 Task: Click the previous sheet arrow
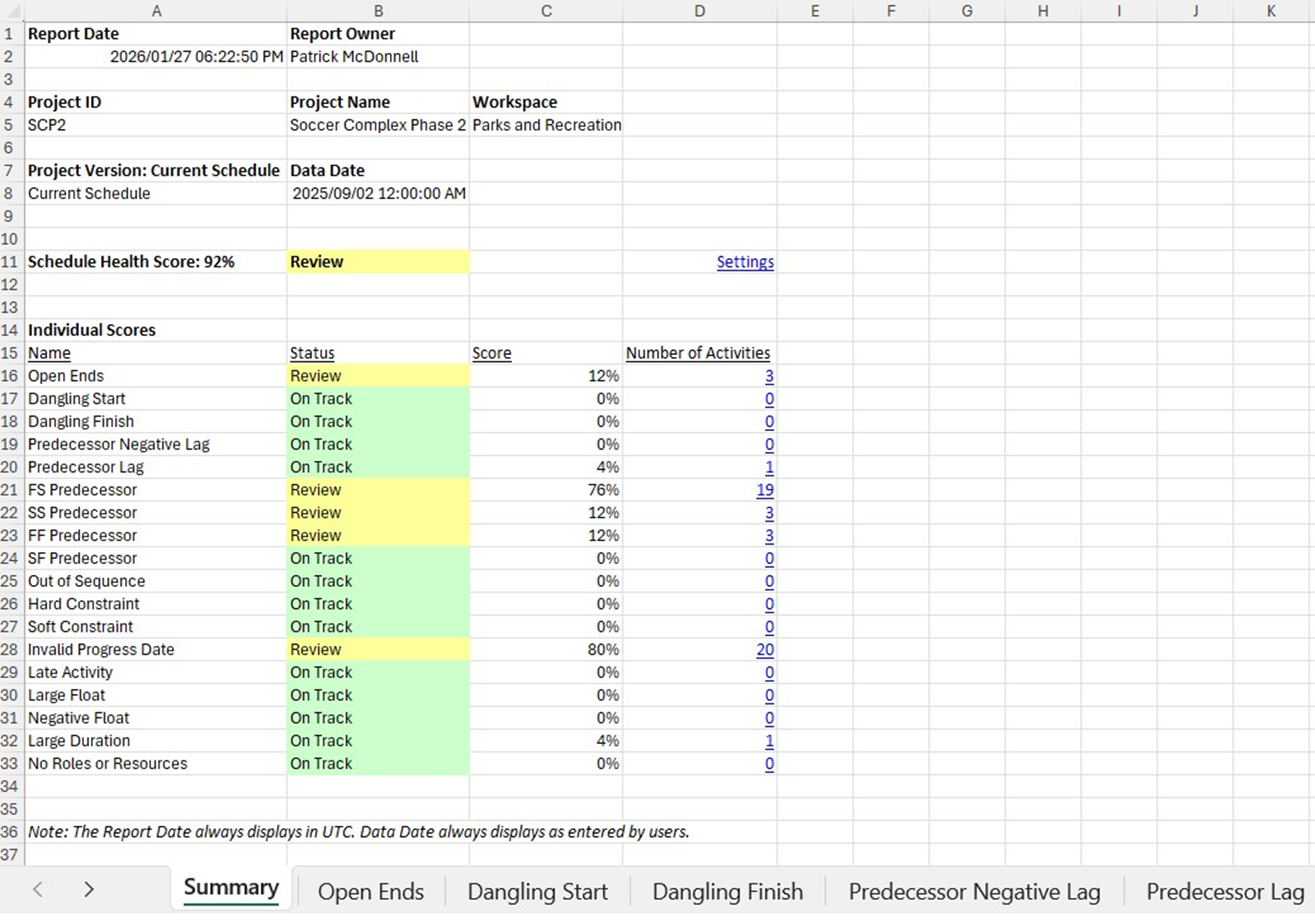click(38, 889)
